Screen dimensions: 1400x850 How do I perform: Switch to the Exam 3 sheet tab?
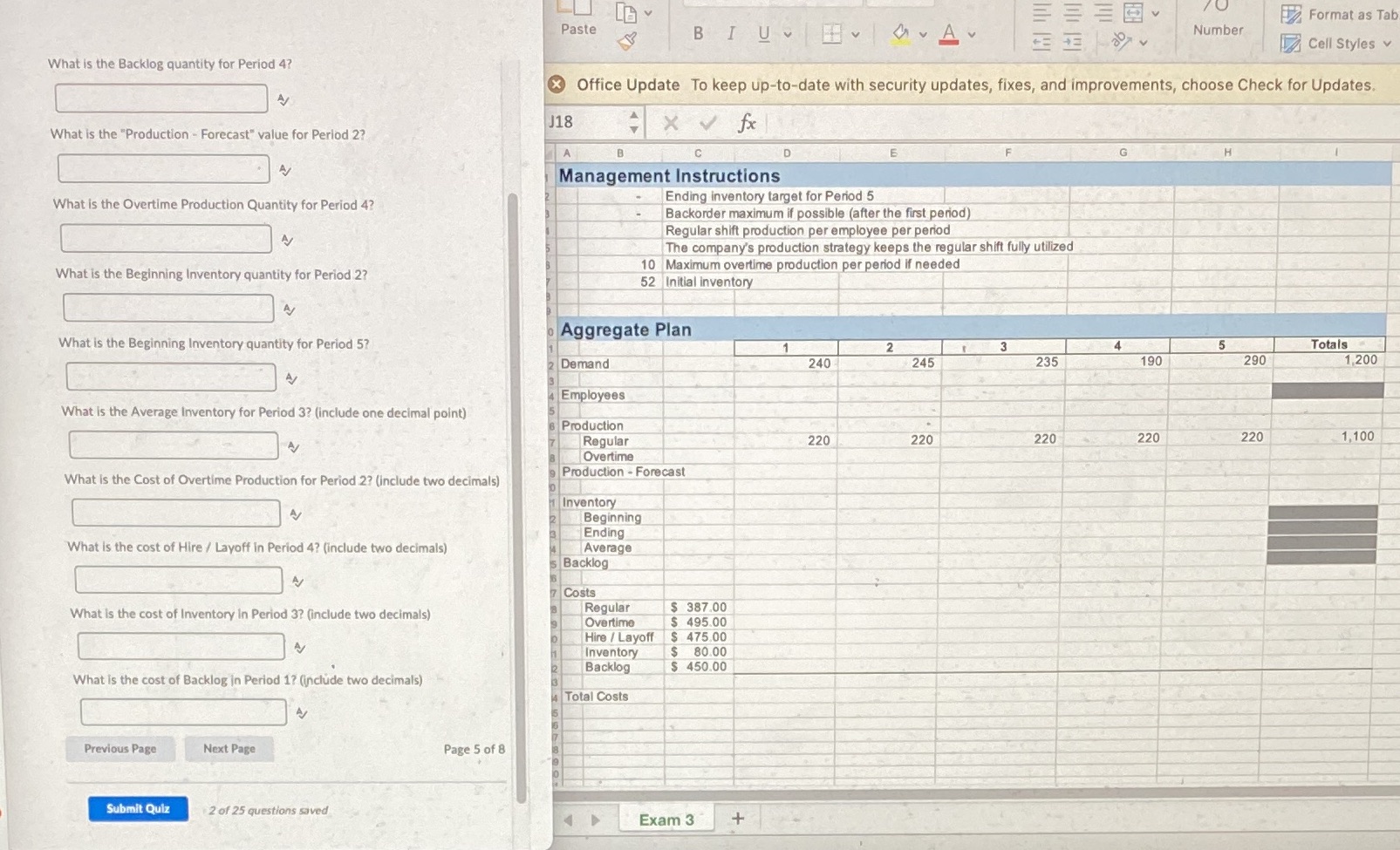(x=666, y=819)
